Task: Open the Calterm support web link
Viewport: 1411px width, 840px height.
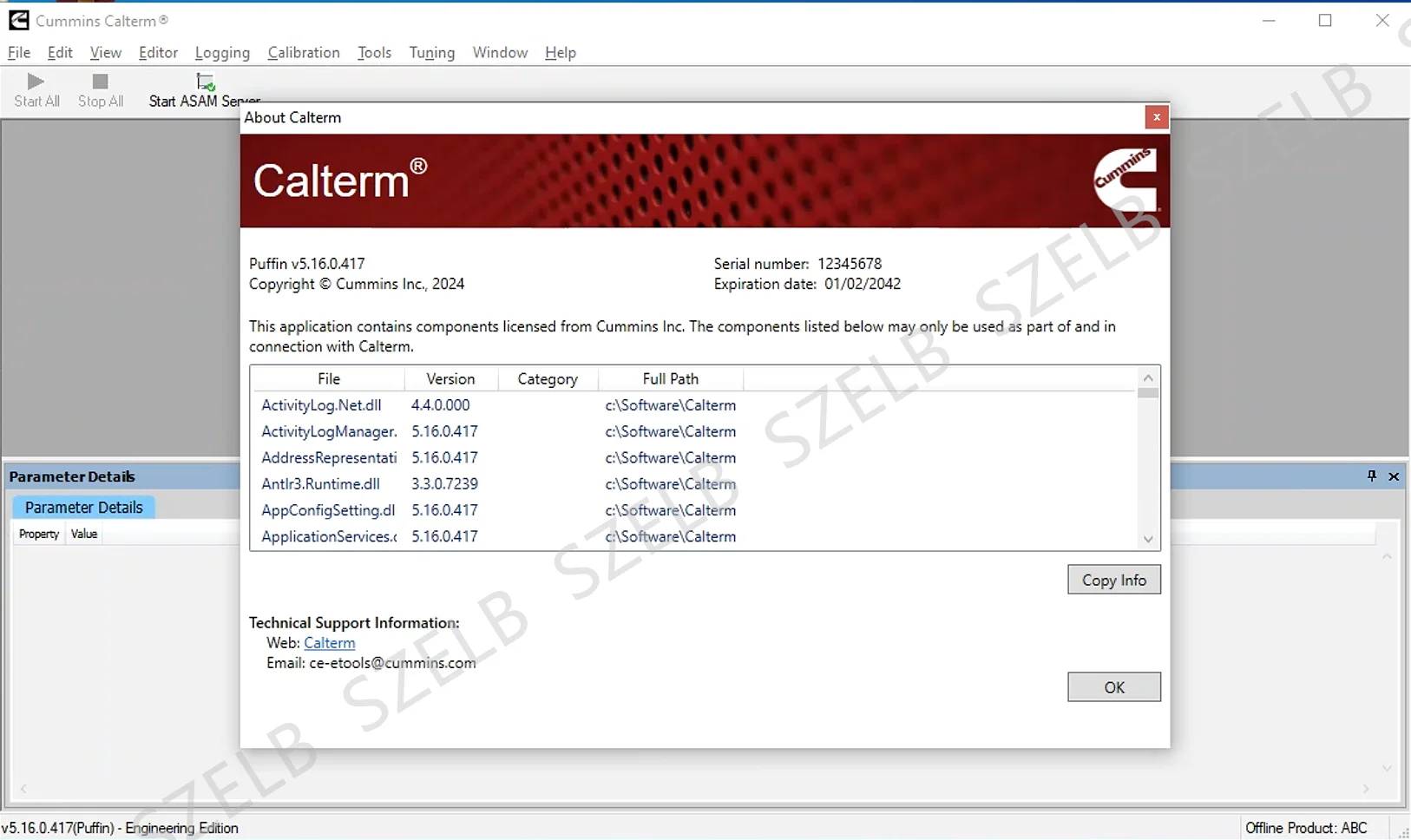Action: click(x=329, y=642)
